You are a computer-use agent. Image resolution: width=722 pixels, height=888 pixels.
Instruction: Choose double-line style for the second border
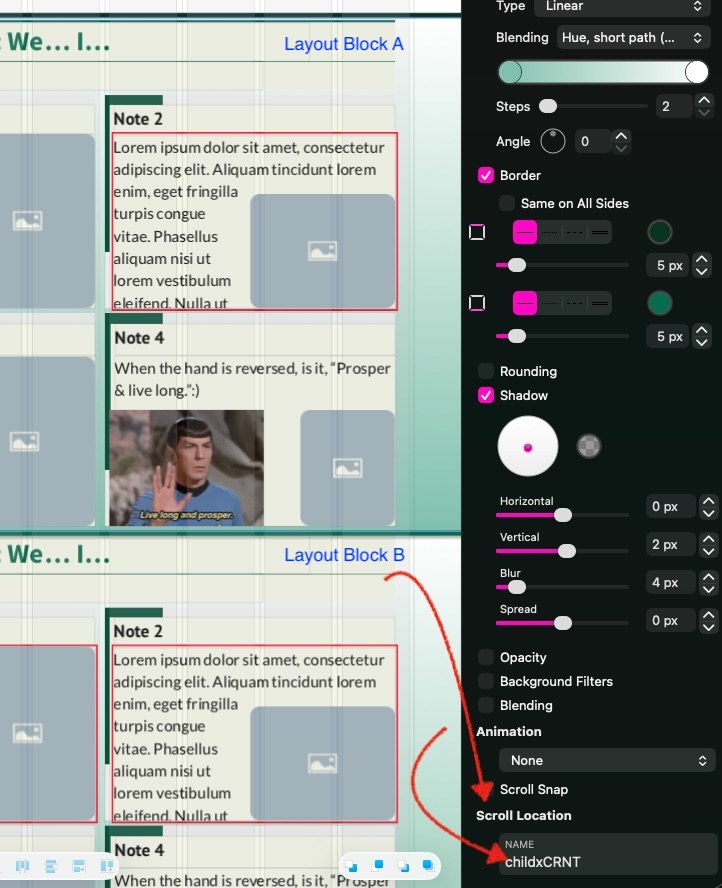click(x=599, y=303)
